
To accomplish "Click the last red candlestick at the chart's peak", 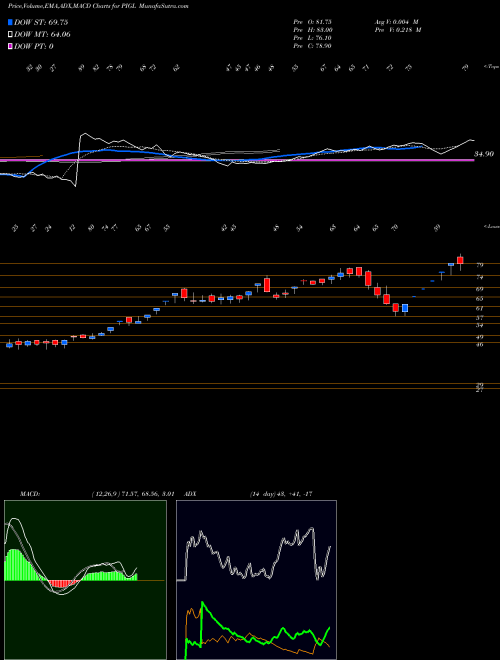I will [x=460, y=261].
